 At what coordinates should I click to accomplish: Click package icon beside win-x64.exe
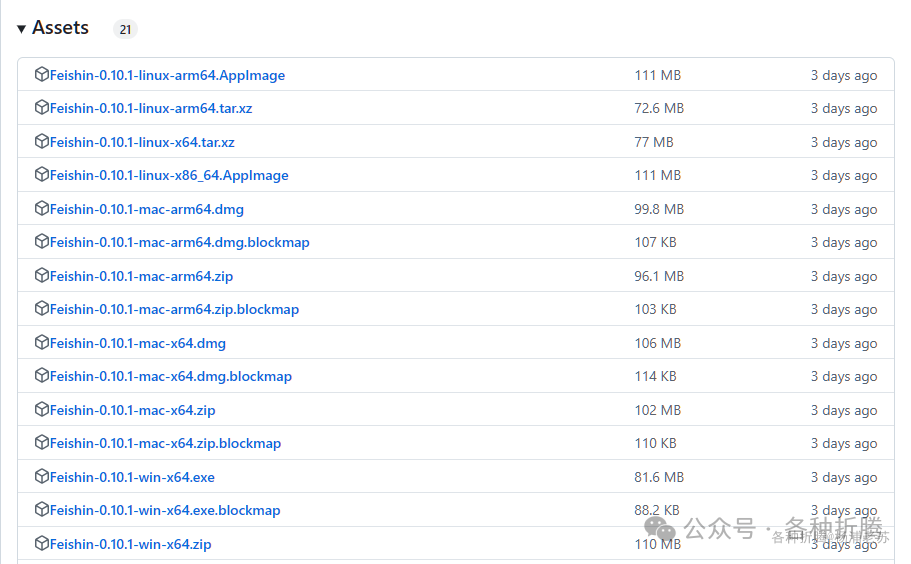click(42, 476)
